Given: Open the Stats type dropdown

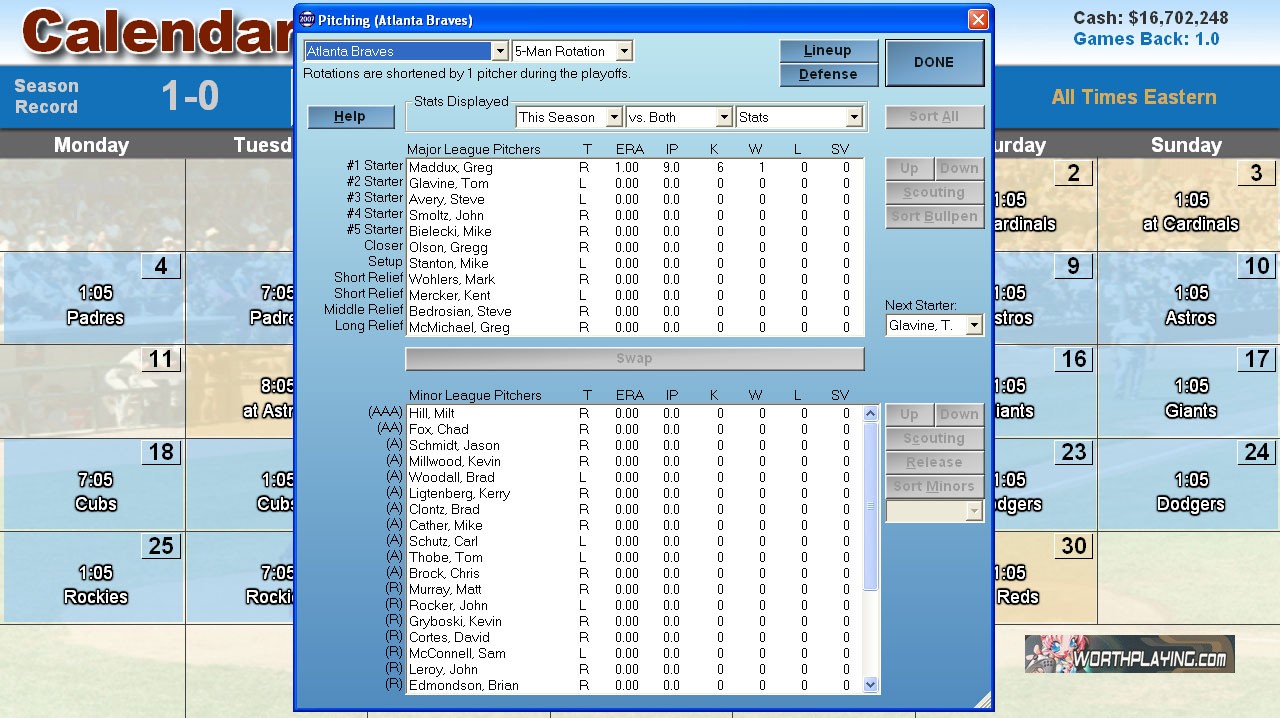Looking at the screenshot, I should 853,117.
